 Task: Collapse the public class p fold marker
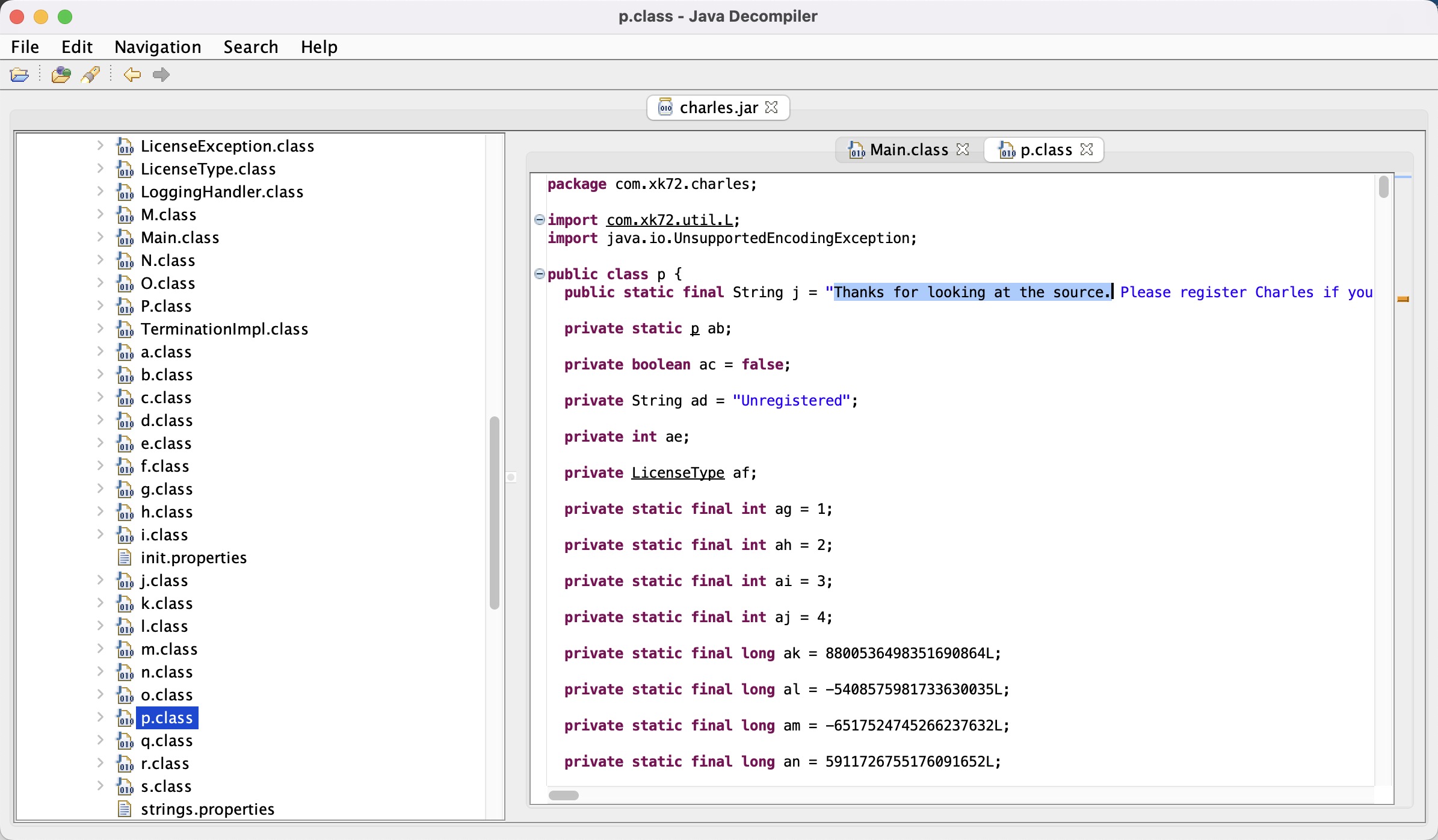pyautogui.click(x=540, y=274)
